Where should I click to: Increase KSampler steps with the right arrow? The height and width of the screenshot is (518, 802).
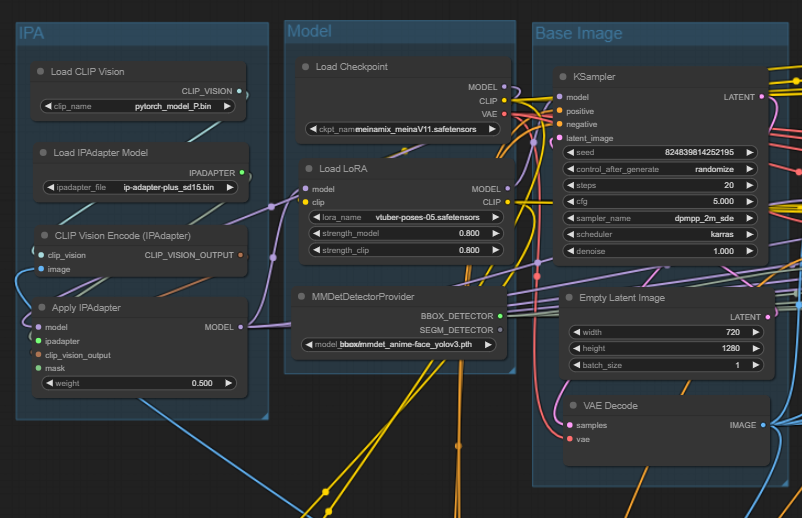tap(750, 185)
